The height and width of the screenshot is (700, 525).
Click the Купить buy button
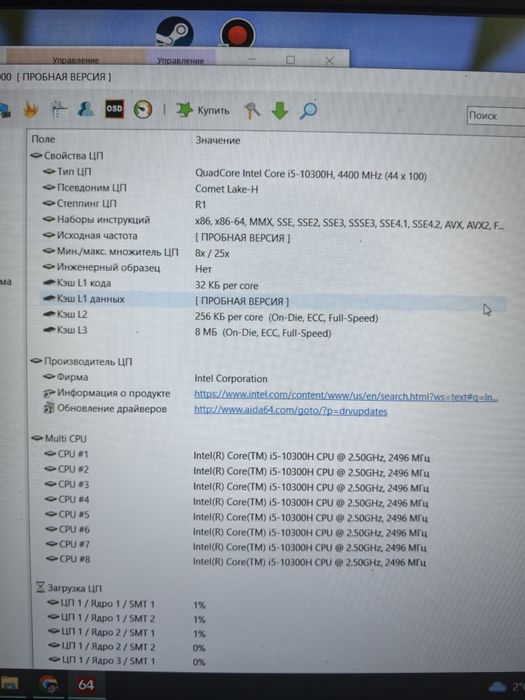pyautogui.click(x=203, y=110)
